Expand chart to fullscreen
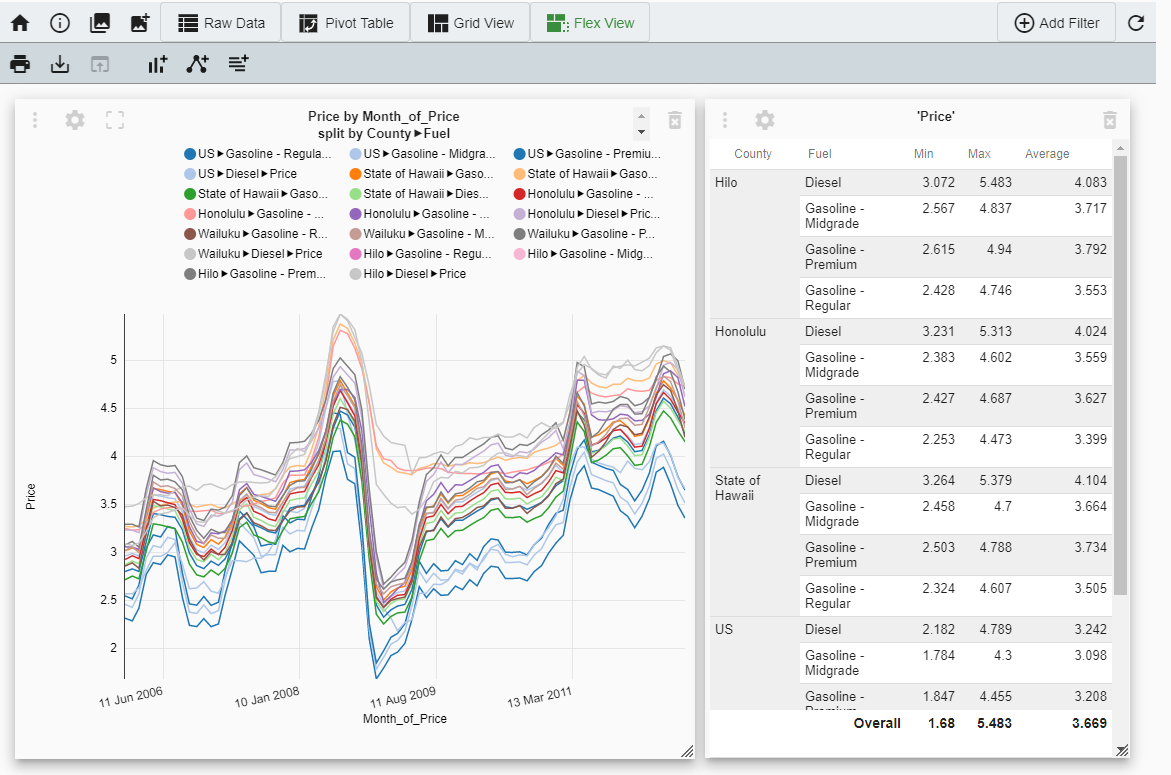This screenshot has width=1171, height=775. click(x=115, y=120)
